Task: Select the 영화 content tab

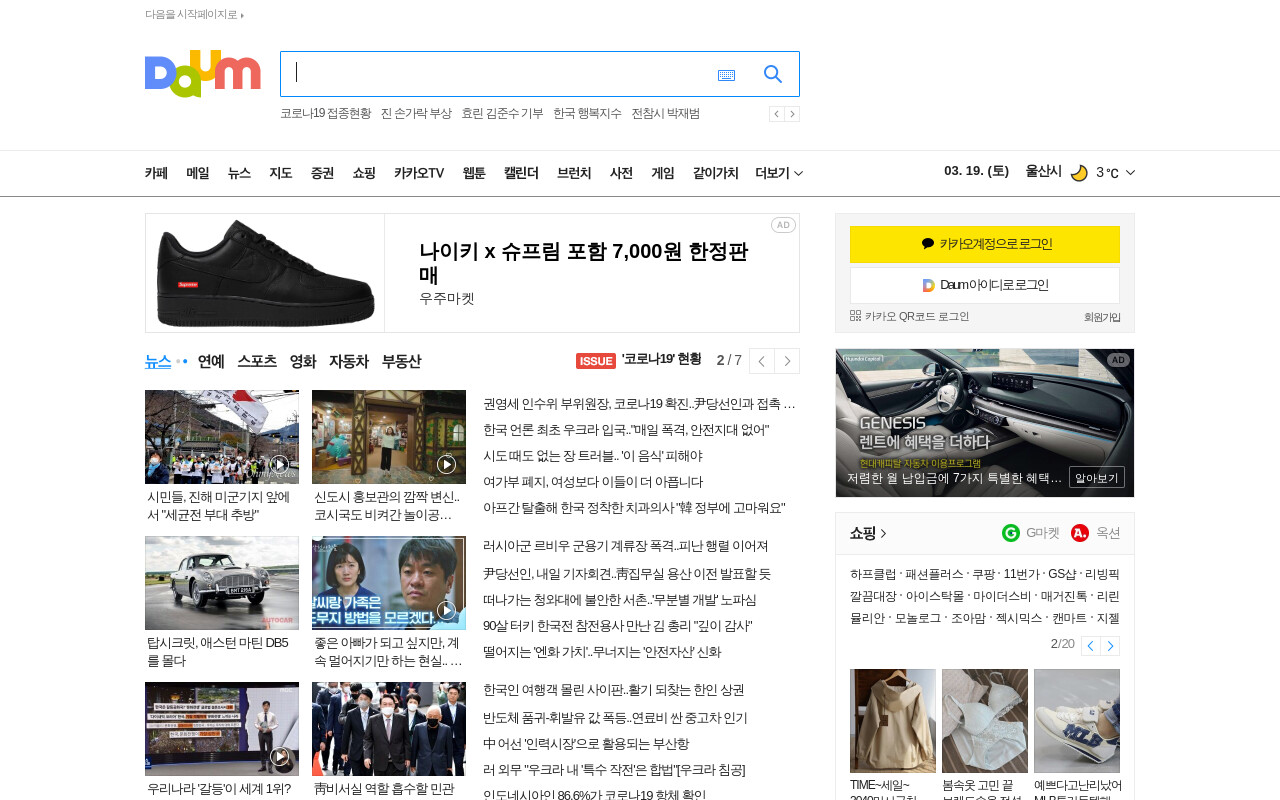Action: coord(303,361)
